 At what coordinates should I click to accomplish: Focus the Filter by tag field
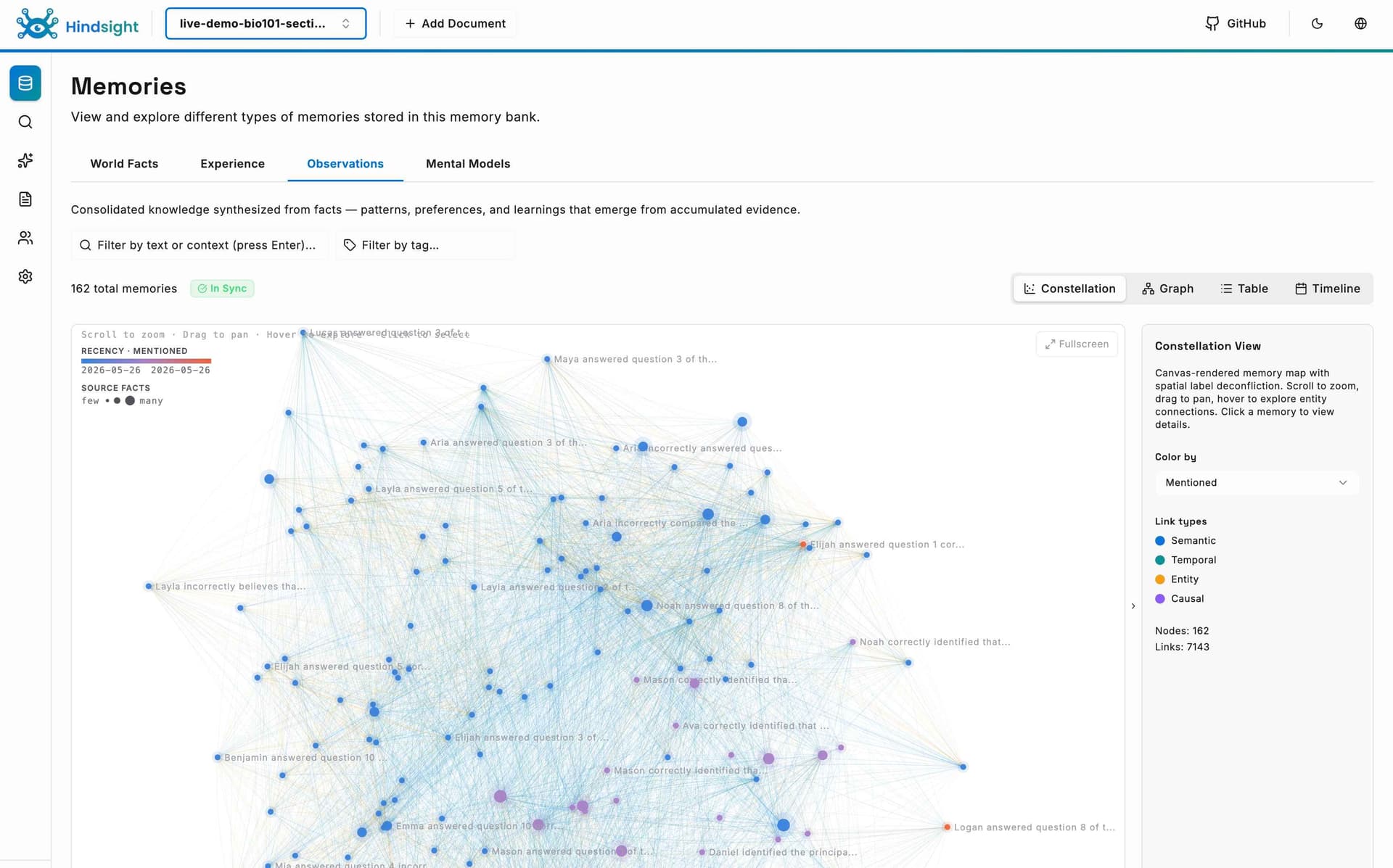click(x=425, y=245)
